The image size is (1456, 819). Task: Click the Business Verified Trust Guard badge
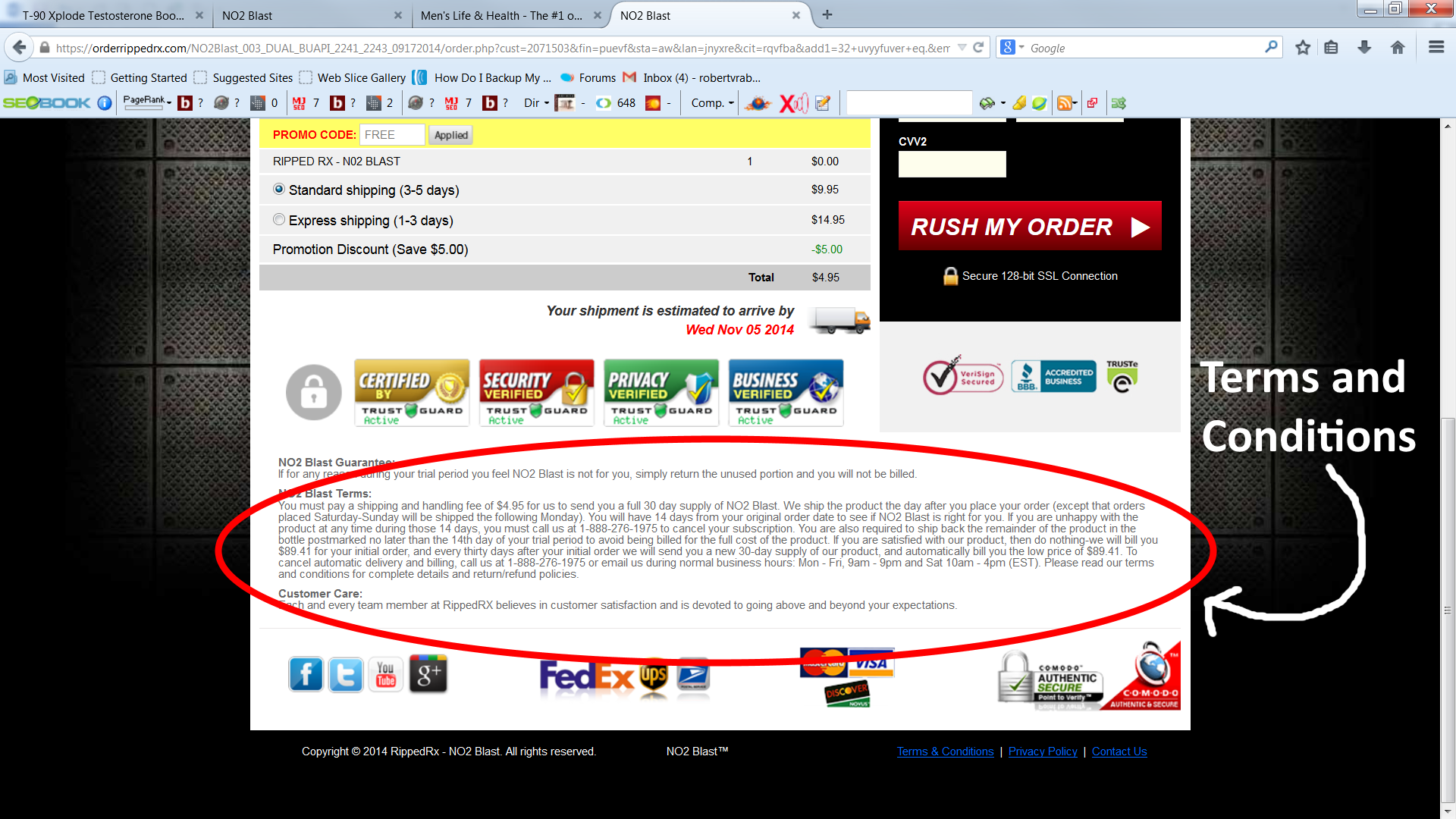point(786,393)
